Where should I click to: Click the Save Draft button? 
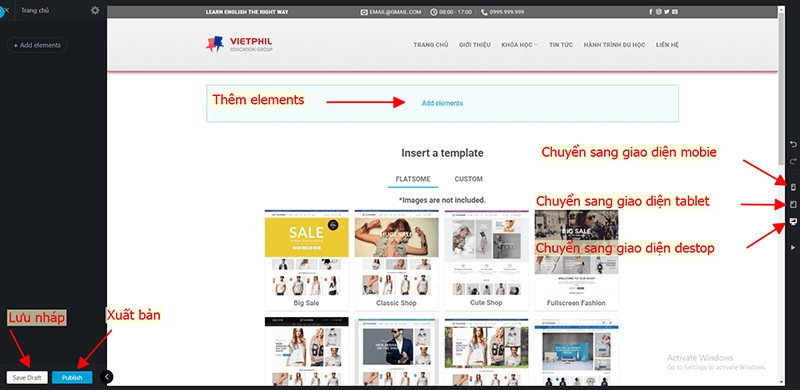(27, 377)
